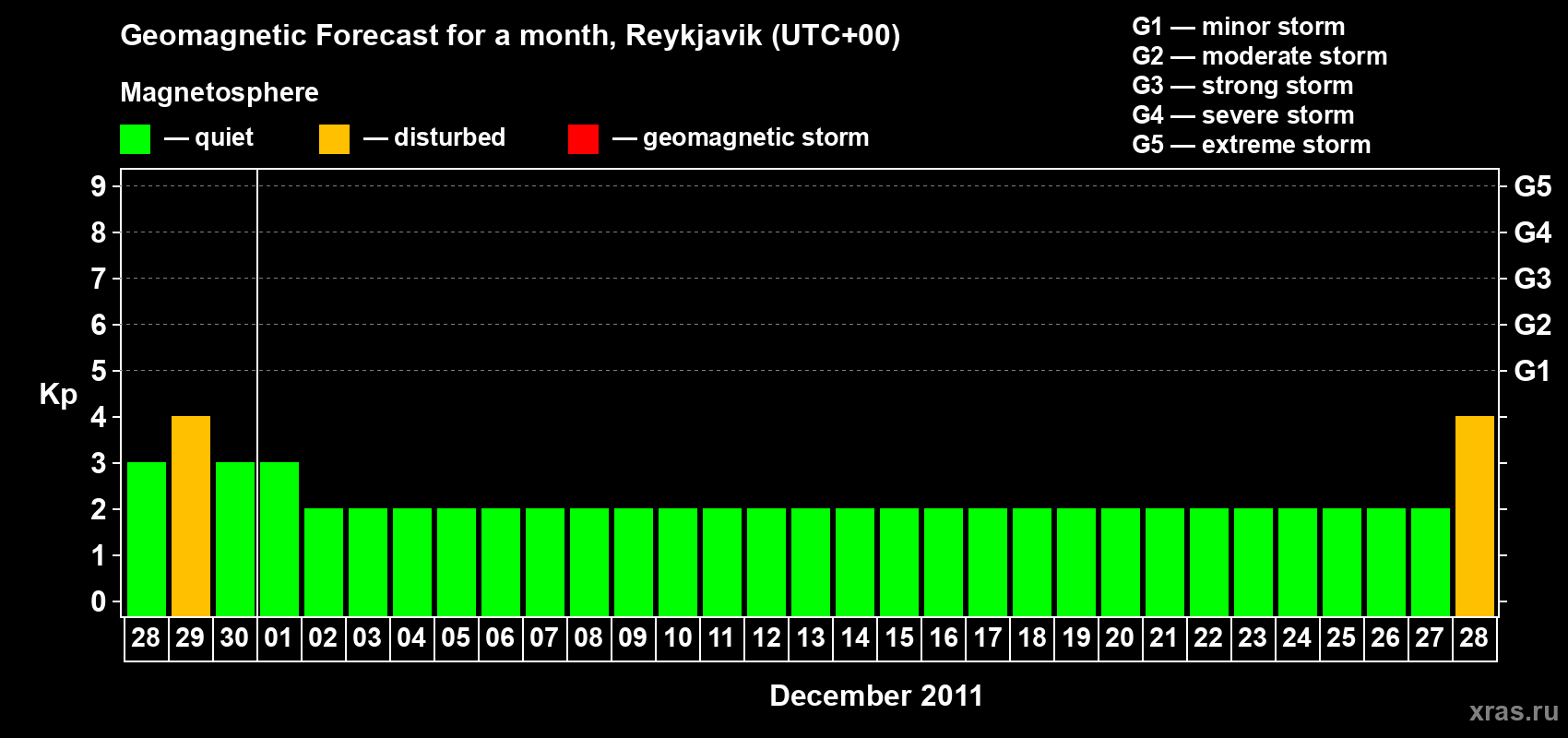1568x738 pixels.
Task: Click the Kp axis title
Action: pyautogui.click(x=58, y=395)
